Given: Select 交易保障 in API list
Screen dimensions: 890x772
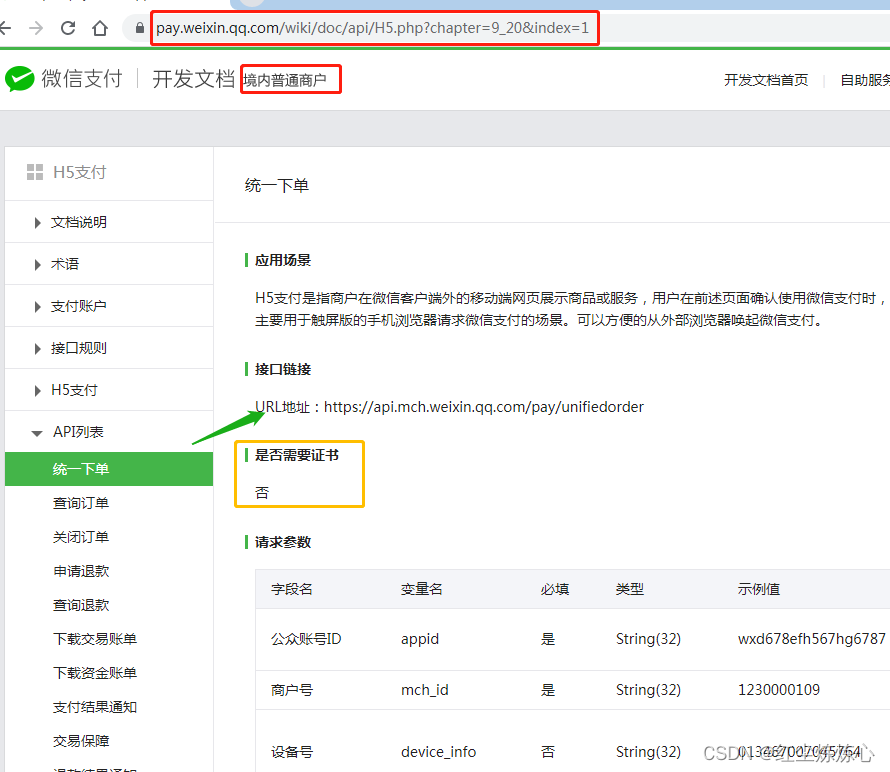Looking at the screenshot, I should click(x=81, y=741).
